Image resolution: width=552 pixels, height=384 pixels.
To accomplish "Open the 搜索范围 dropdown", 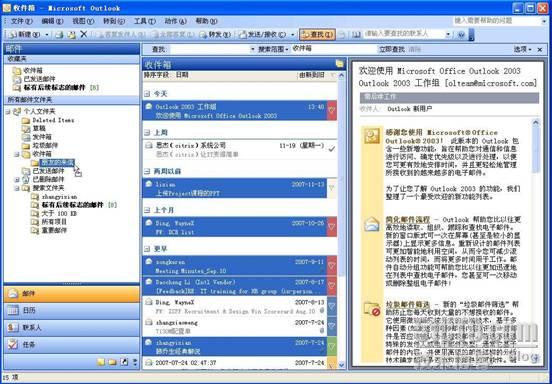I will tap(273, 49).
